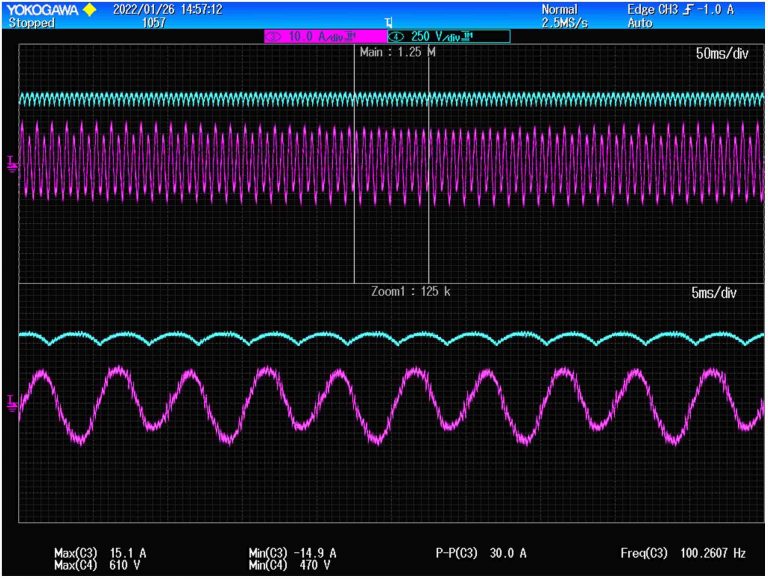Click the Freq(C3) measurement readout
This screenshot has width=768, height=579.
coord(680,552)
